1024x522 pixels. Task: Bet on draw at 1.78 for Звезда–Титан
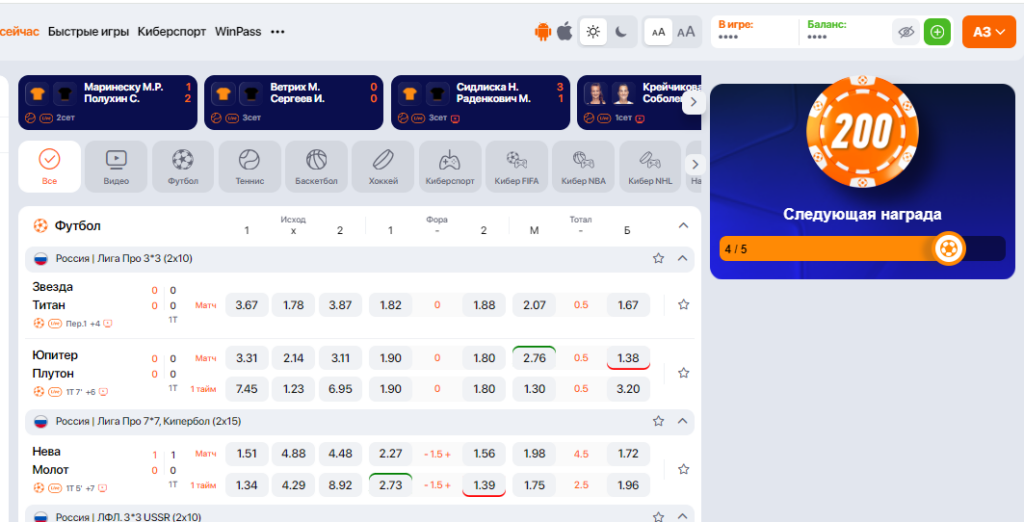pyautogui.click(x=293, y=305)
